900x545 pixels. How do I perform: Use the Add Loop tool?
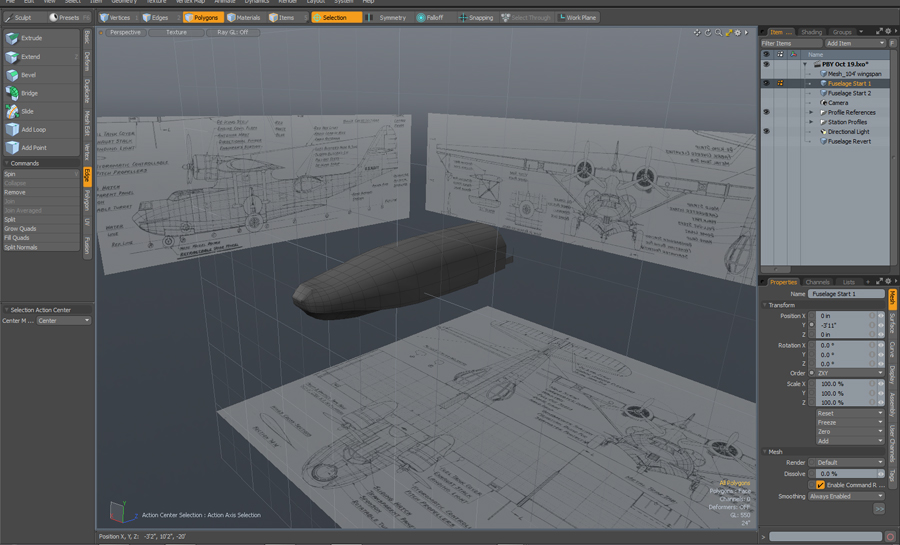coord(41,130)
